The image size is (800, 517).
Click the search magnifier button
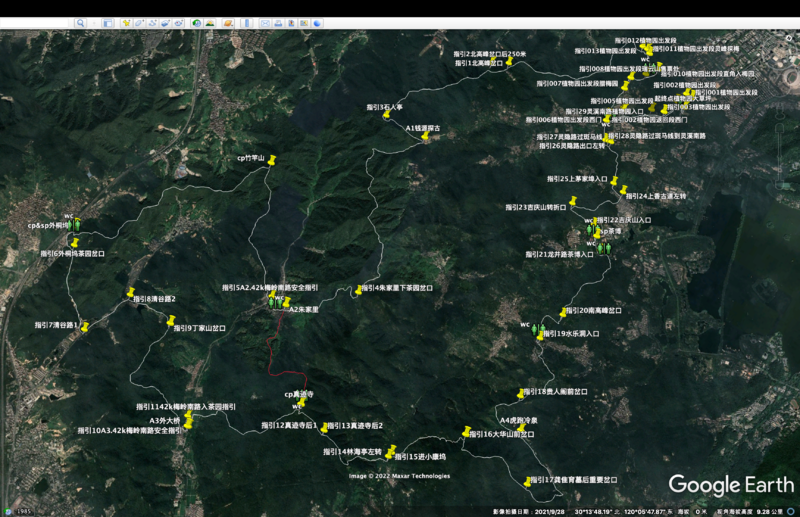79,22
